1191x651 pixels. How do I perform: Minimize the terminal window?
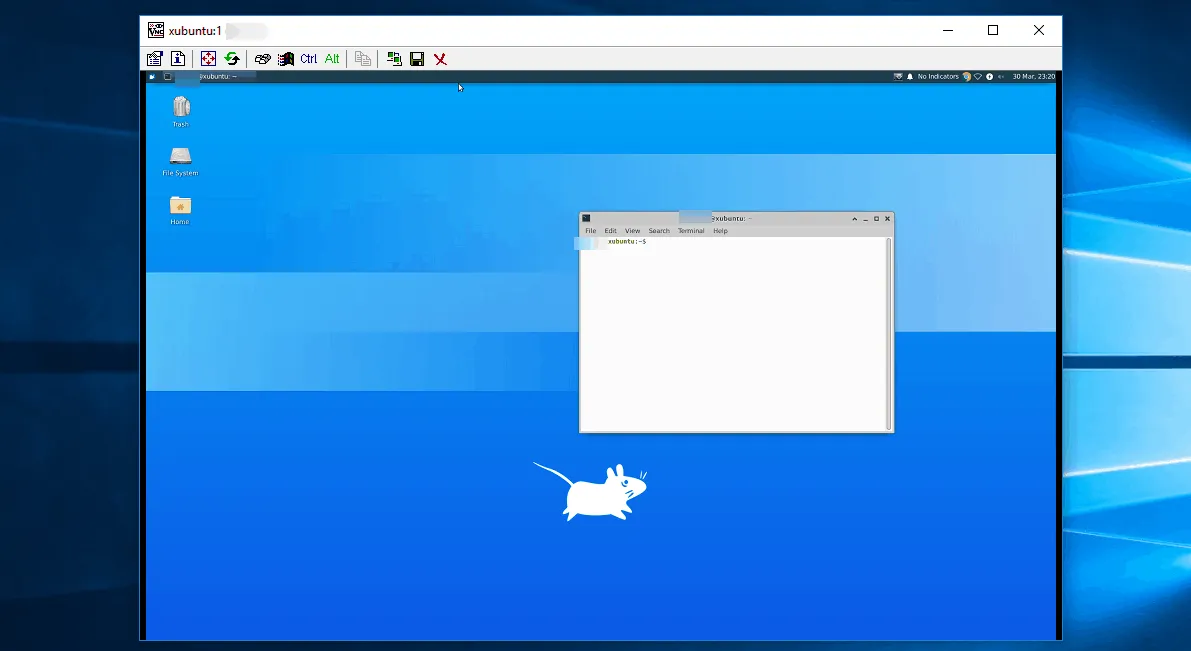(865, 219)
